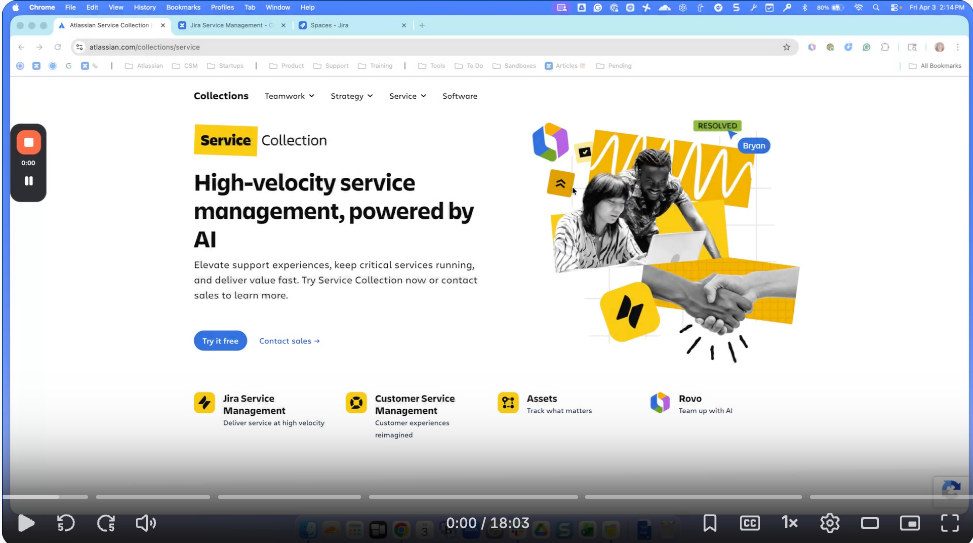
Task: Open the CSM bookmarks folder
Action: pyautogui.click(x=185, y=66)
